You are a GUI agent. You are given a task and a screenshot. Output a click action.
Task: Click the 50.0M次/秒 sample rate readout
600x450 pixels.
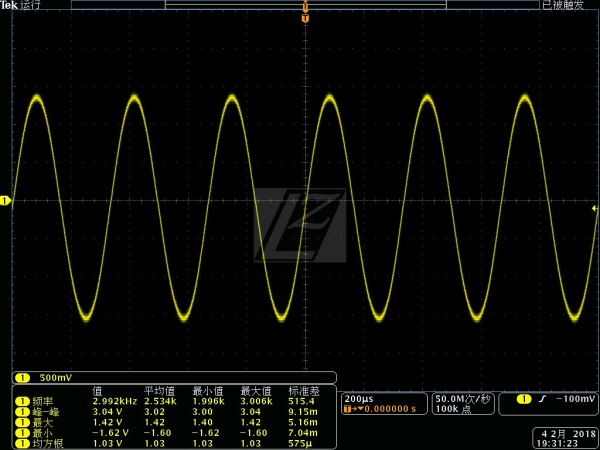(x=462, y=399)
